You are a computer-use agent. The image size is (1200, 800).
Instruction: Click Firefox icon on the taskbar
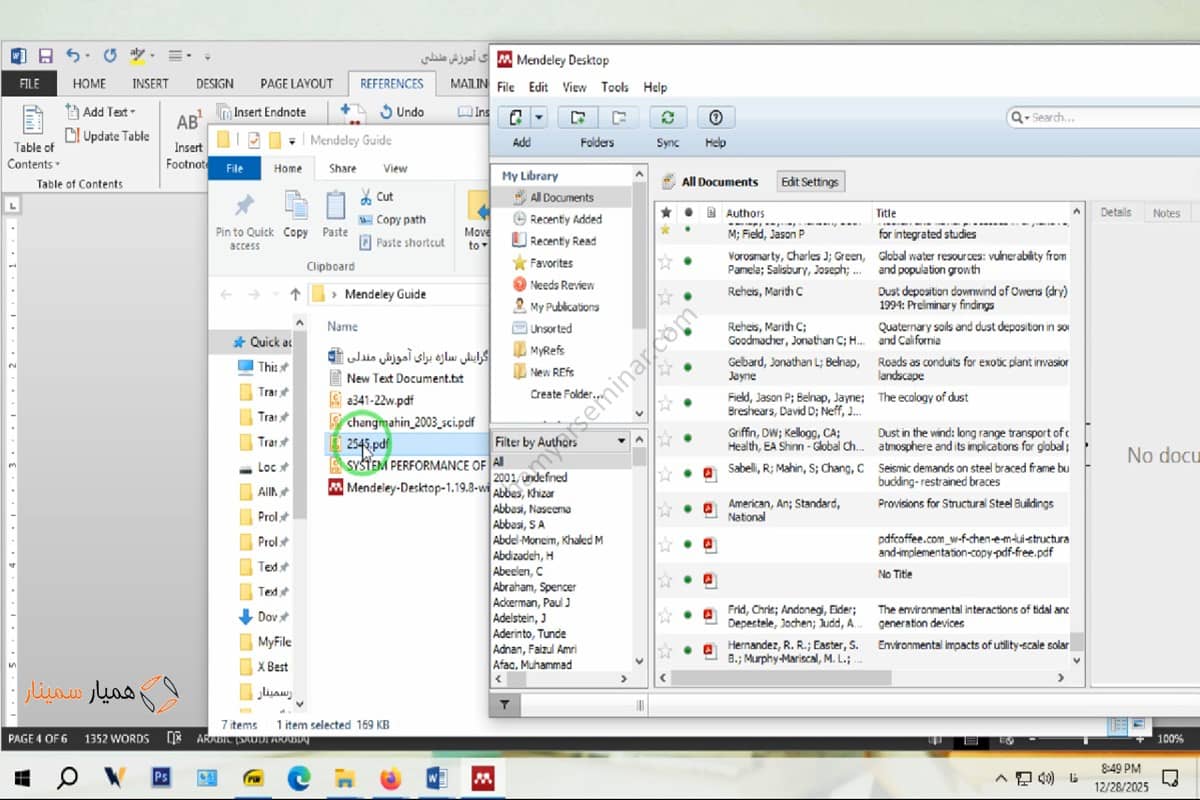389,778
